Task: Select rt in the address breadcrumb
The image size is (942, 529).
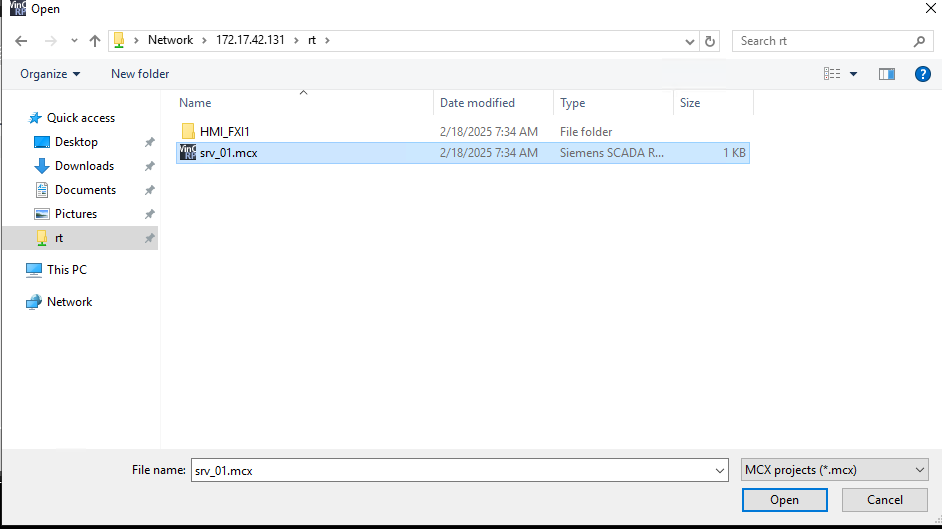Action: click(312, 40)
